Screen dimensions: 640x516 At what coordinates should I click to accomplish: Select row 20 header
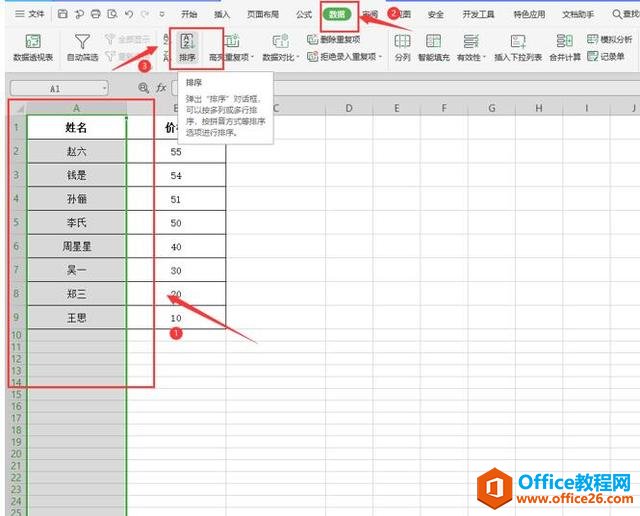coord(18,454)
